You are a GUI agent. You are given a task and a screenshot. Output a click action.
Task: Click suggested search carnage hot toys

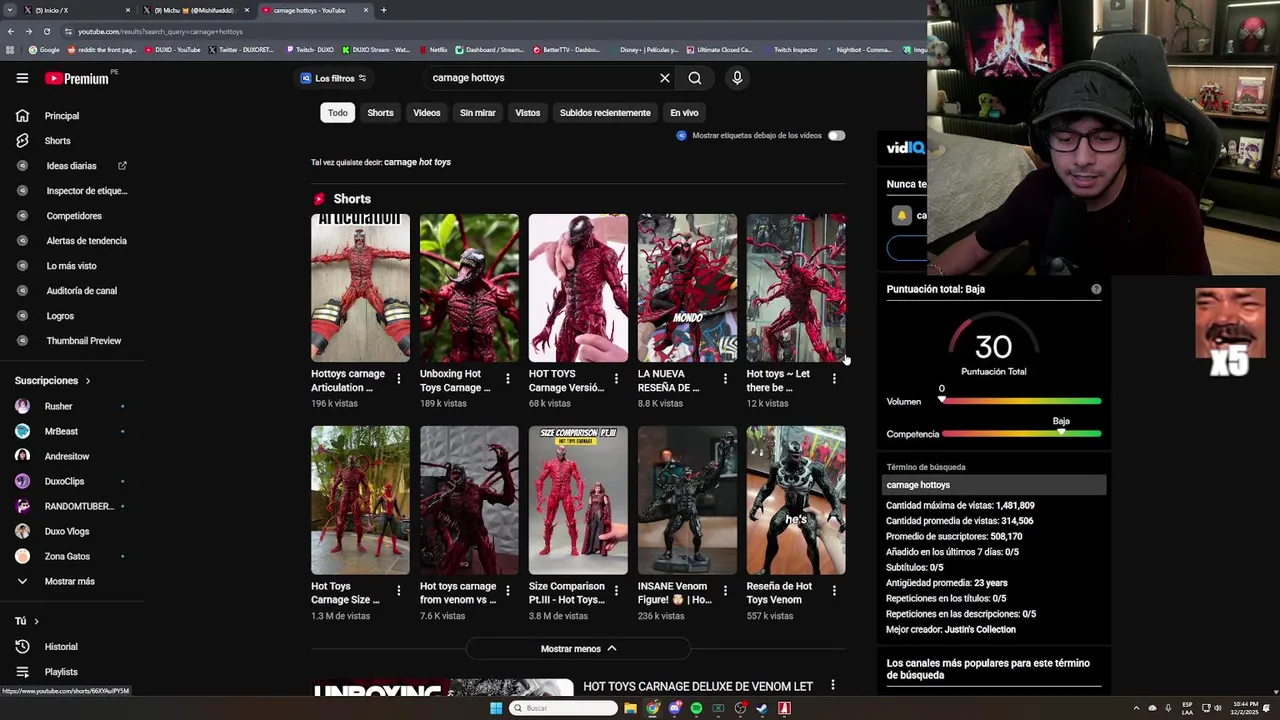click(417, 162)
